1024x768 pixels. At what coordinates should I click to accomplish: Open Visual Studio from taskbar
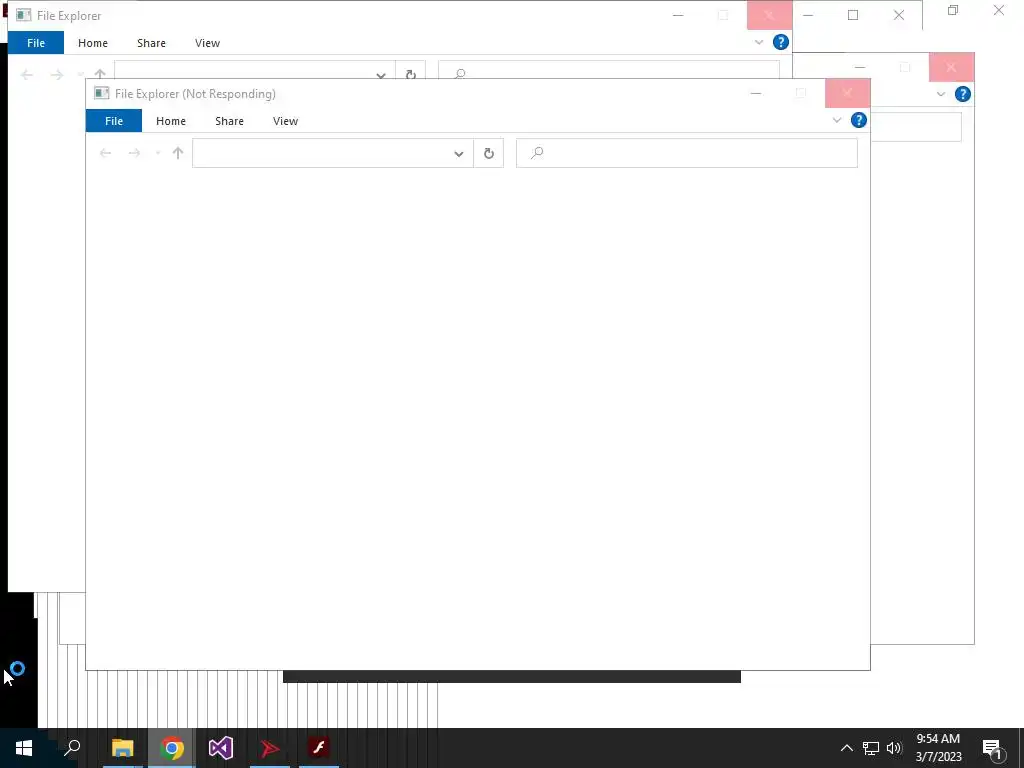[x=221, y=748]
